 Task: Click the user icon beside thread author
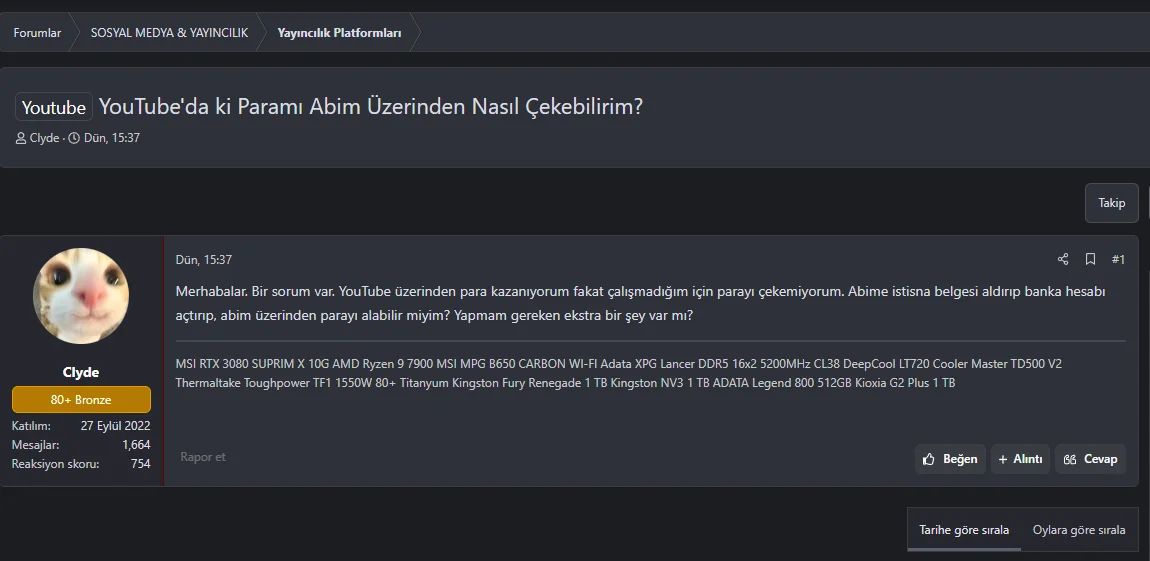pos(21,138)
